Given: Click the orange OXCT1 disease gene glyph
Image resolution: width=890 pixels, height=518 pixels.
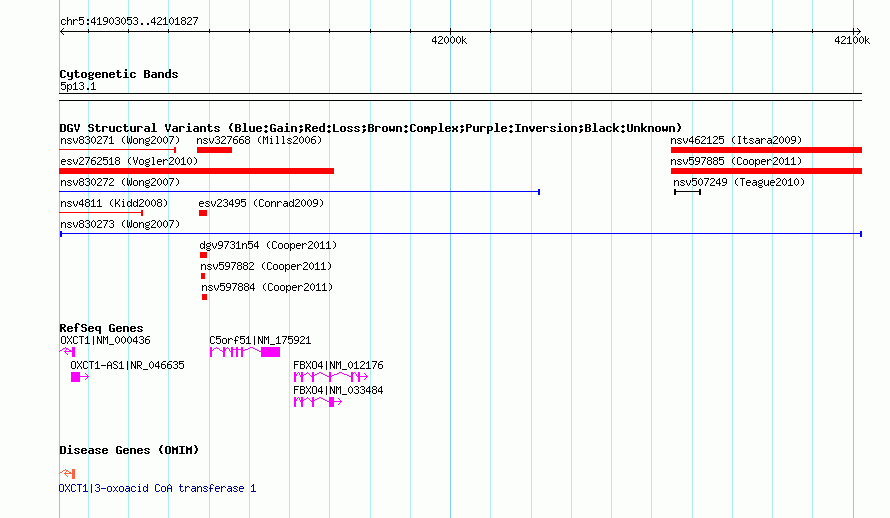Looking at the screenshot, I should (x=67, y=473).
